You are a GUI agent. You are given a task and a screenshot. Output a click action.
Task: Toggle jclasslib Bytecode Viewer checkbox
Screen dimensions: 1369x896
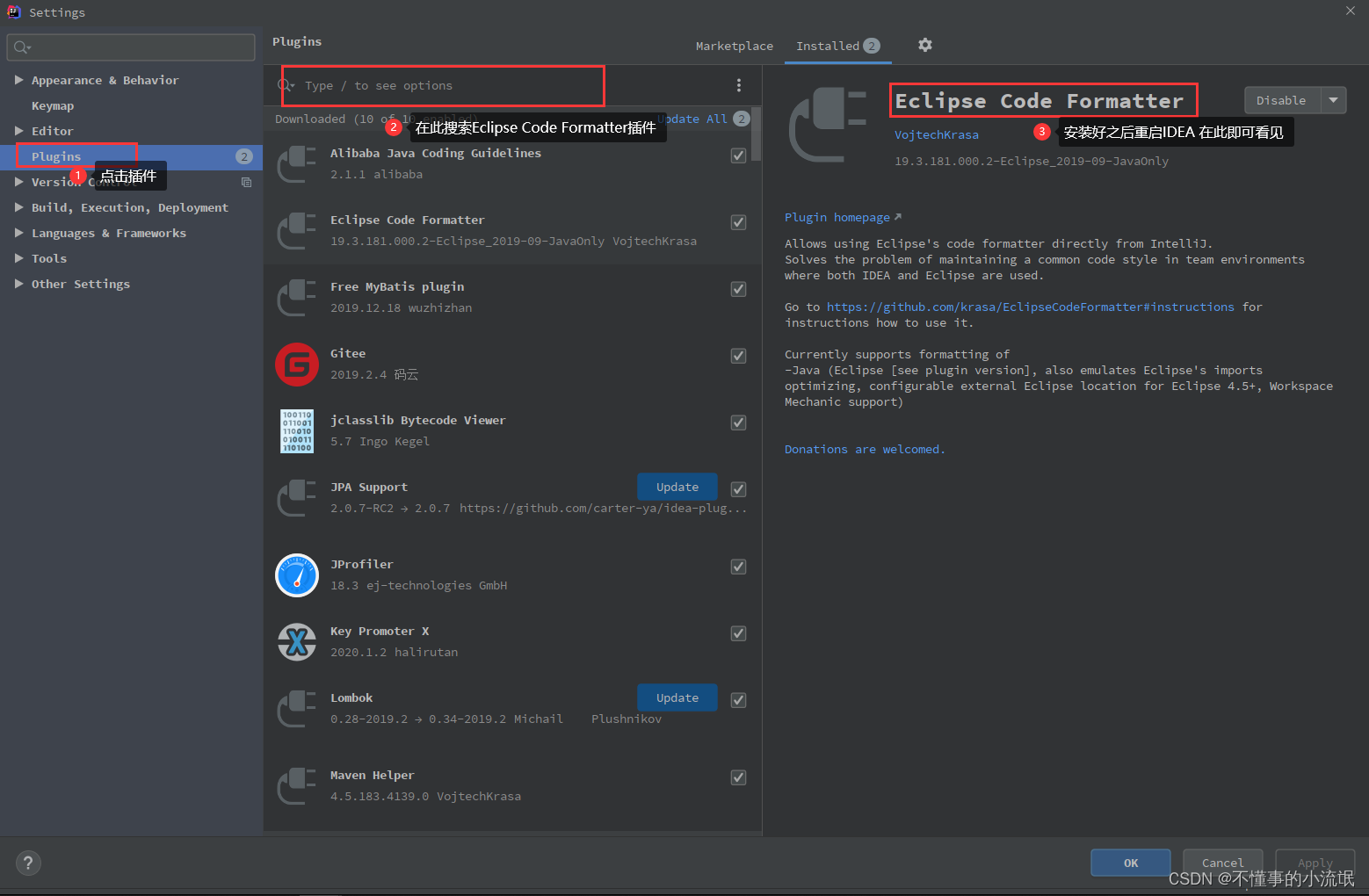click(738, 423)
